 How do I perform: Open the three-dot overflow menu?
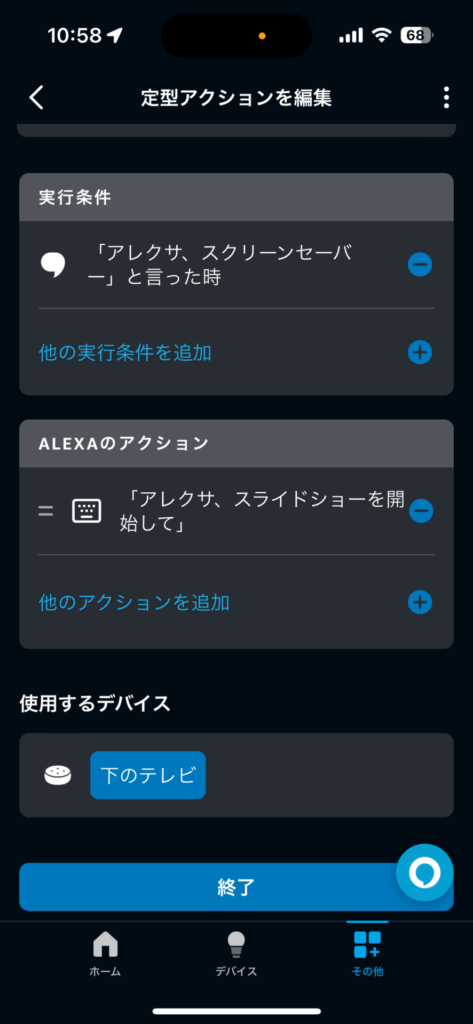[x=446, y=97]
